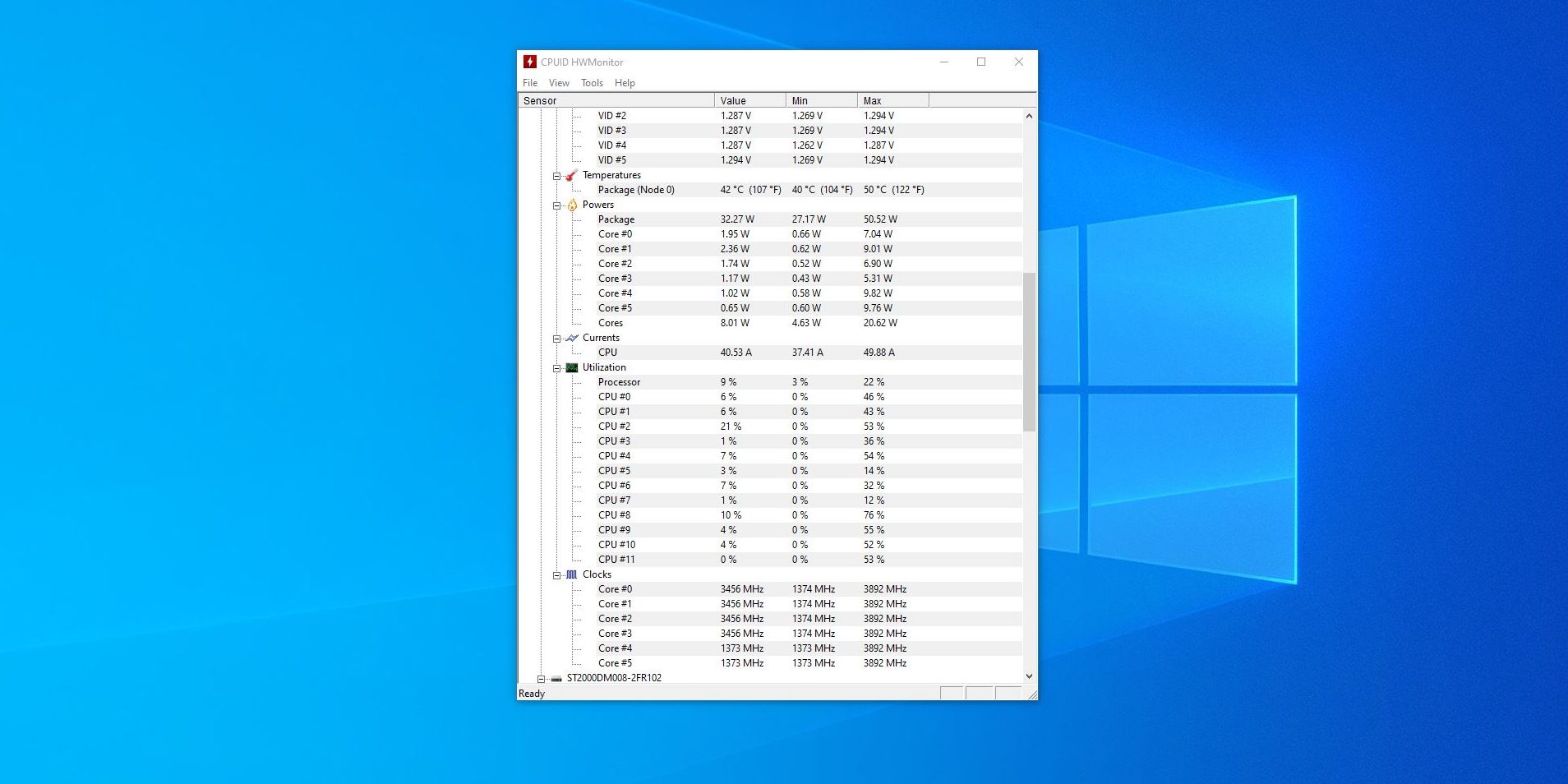The image size is (1568, 784).
Task: Click the Utilization chip icon
Action: tap(572, 368)
